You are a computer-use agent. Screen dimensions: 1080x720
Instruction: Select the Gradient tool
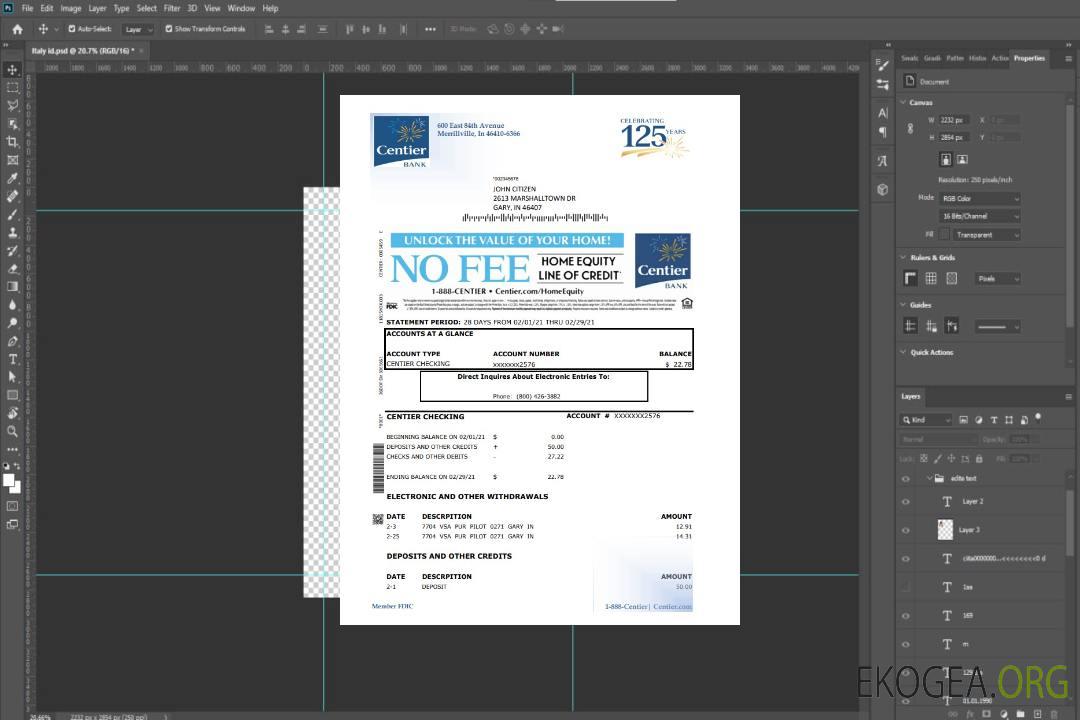(x=12, y=287)
